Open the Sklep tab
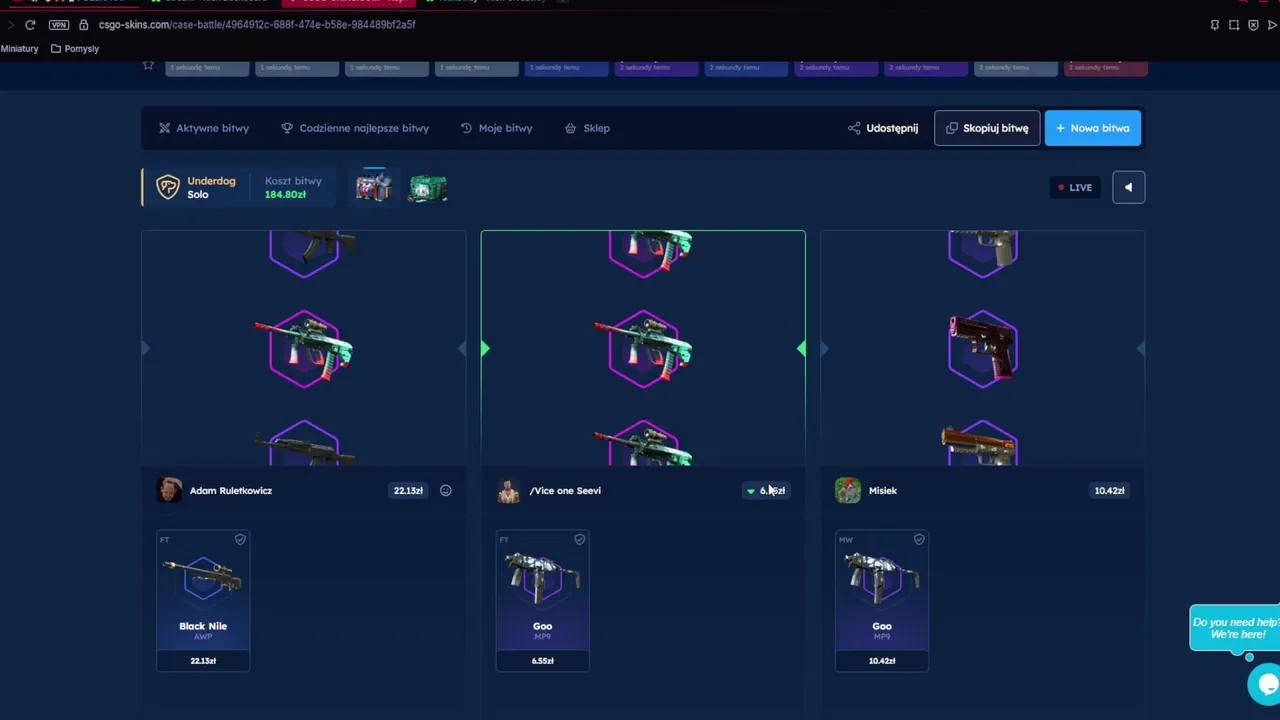This screenshot has height=720, width=1280. click(587, 128)
